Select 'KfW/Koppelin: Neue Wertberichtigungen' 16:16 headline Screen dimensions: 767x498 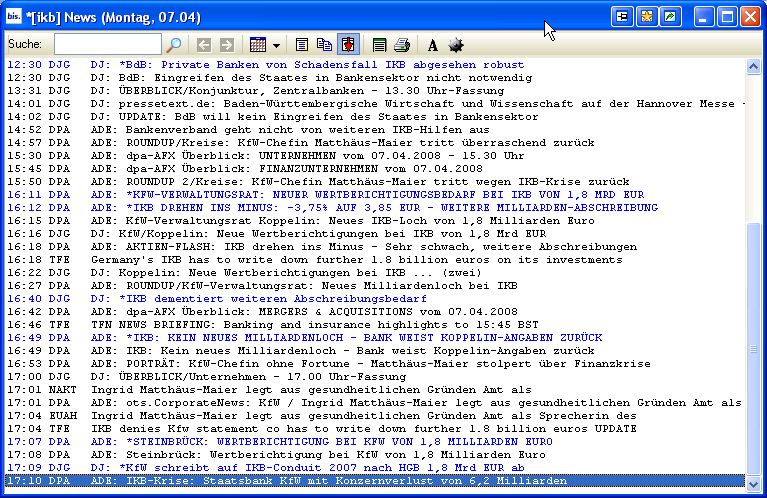[x=375, y=234]
